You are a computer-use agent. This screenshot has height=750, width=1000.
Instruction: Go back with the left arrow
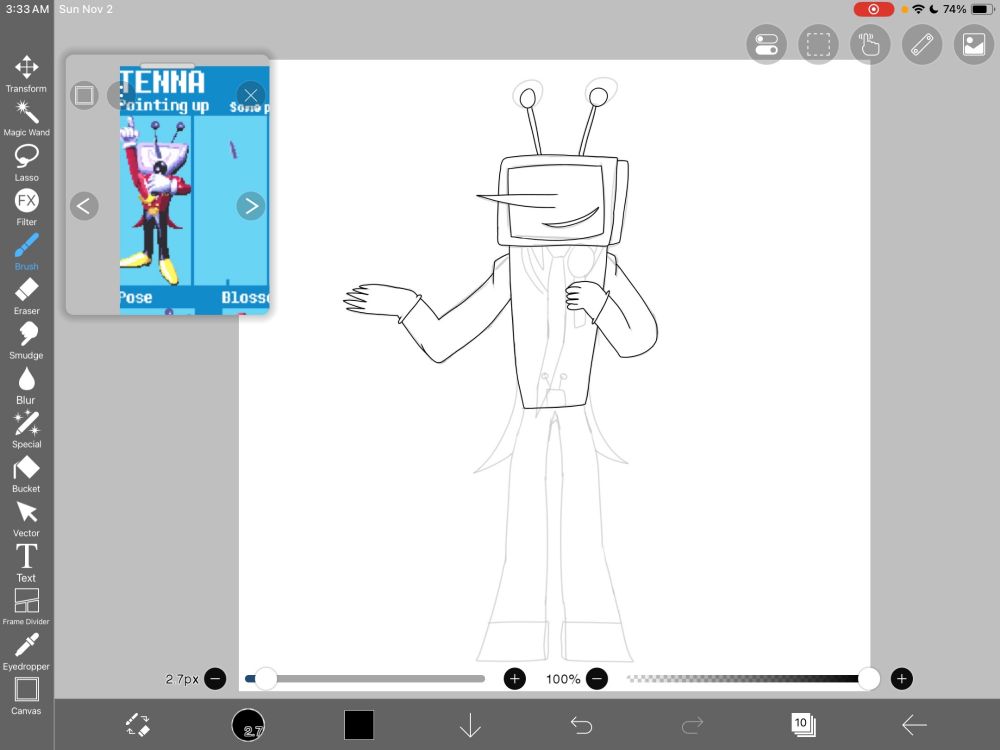[x=914, y=725]
